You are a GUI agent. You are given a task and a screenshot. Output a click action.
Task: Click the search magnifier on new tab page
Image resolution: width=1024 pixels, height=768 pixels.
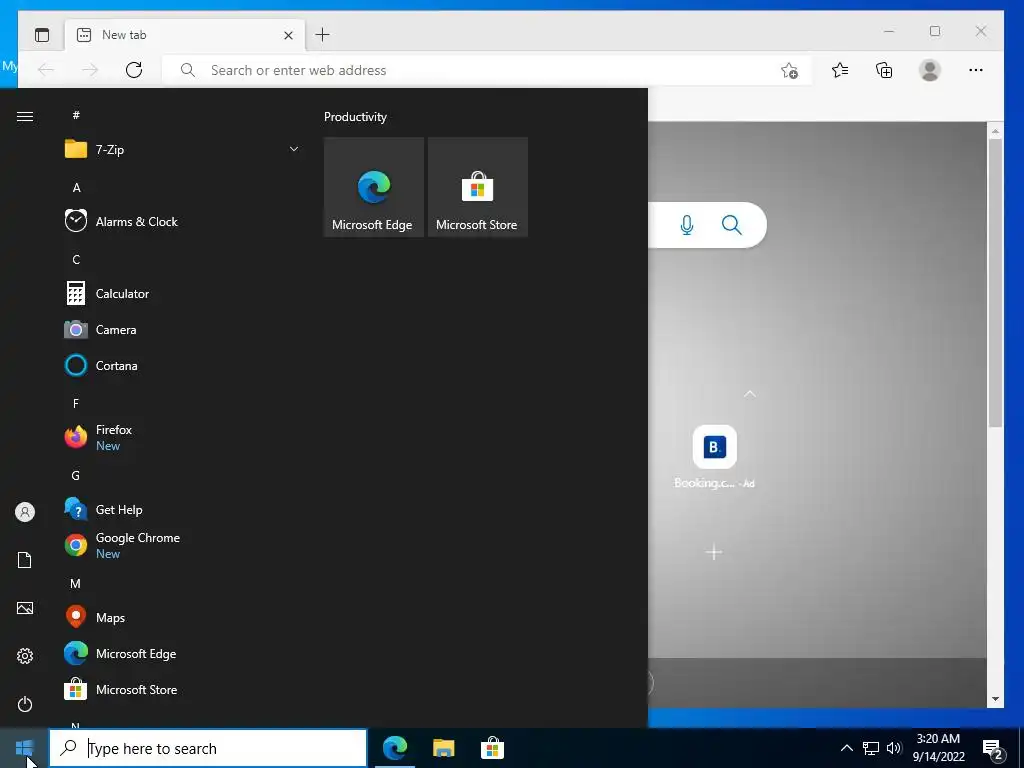point(731,225)
